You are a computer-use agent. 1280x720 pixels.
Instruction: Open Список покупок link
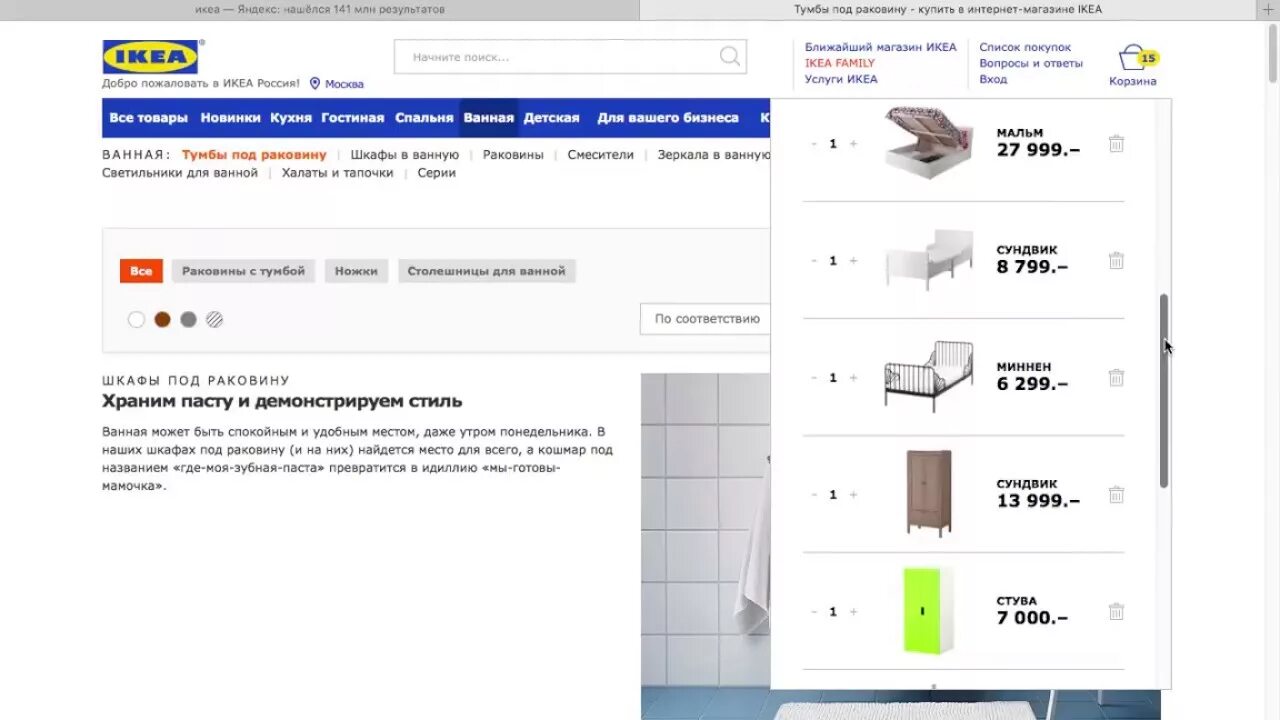click(x=1025, y=47)
